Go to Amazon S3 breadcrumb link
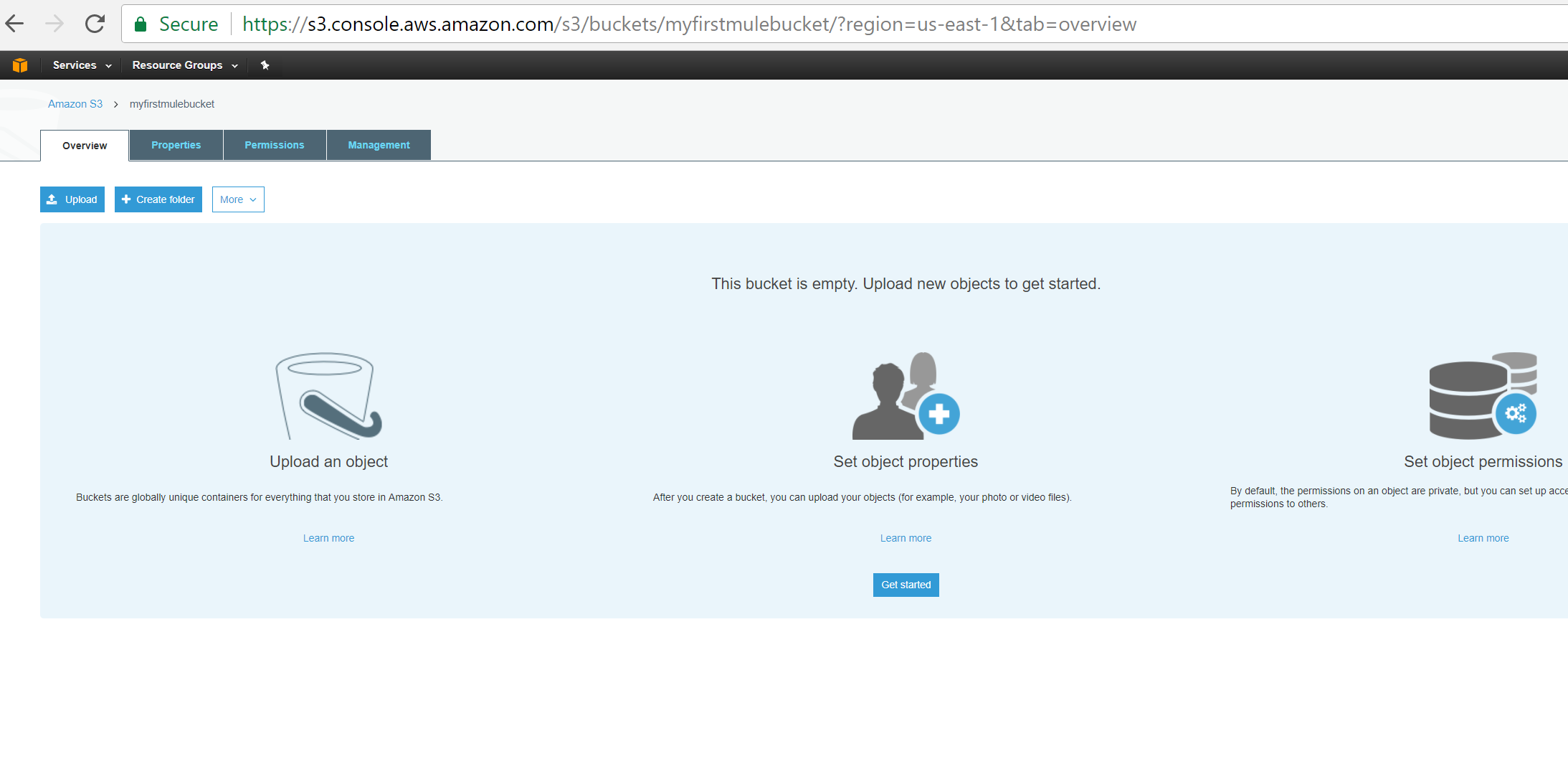Screen dimensions: 1568x764 click(x=75, y=104)
